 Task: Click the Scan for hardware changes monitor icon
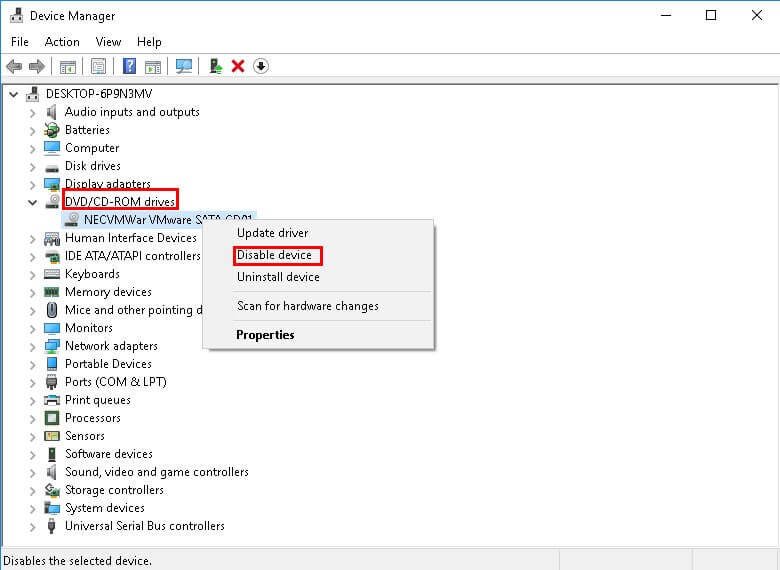183,66
